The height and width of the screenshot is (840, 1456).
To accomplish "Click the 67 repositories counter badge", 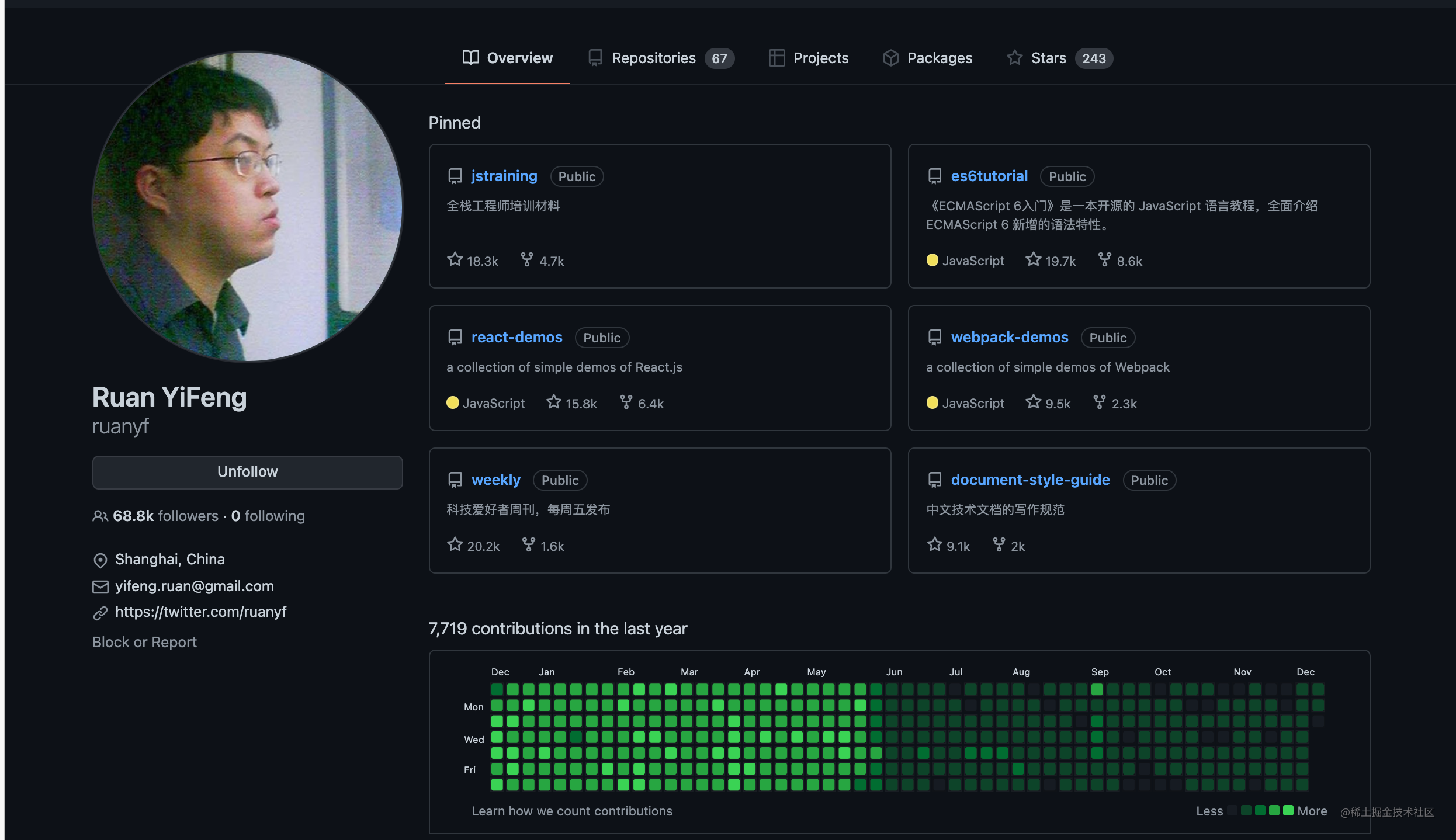I will (719, 58).
